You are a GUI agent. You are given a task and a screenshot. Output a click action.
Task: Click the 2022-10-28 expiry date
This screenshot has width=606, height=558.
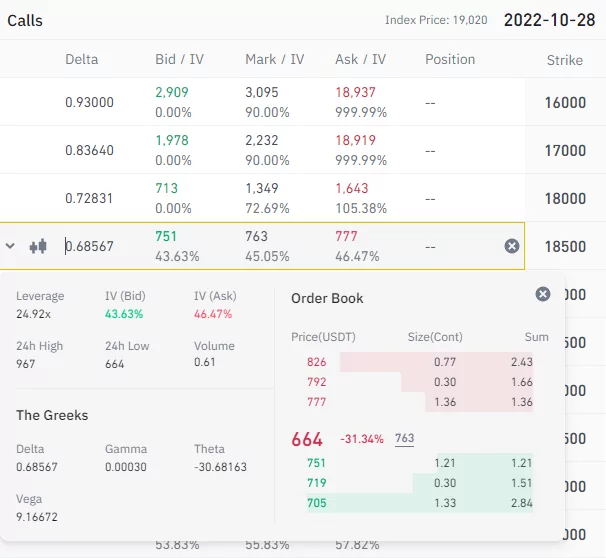point(550,20)
